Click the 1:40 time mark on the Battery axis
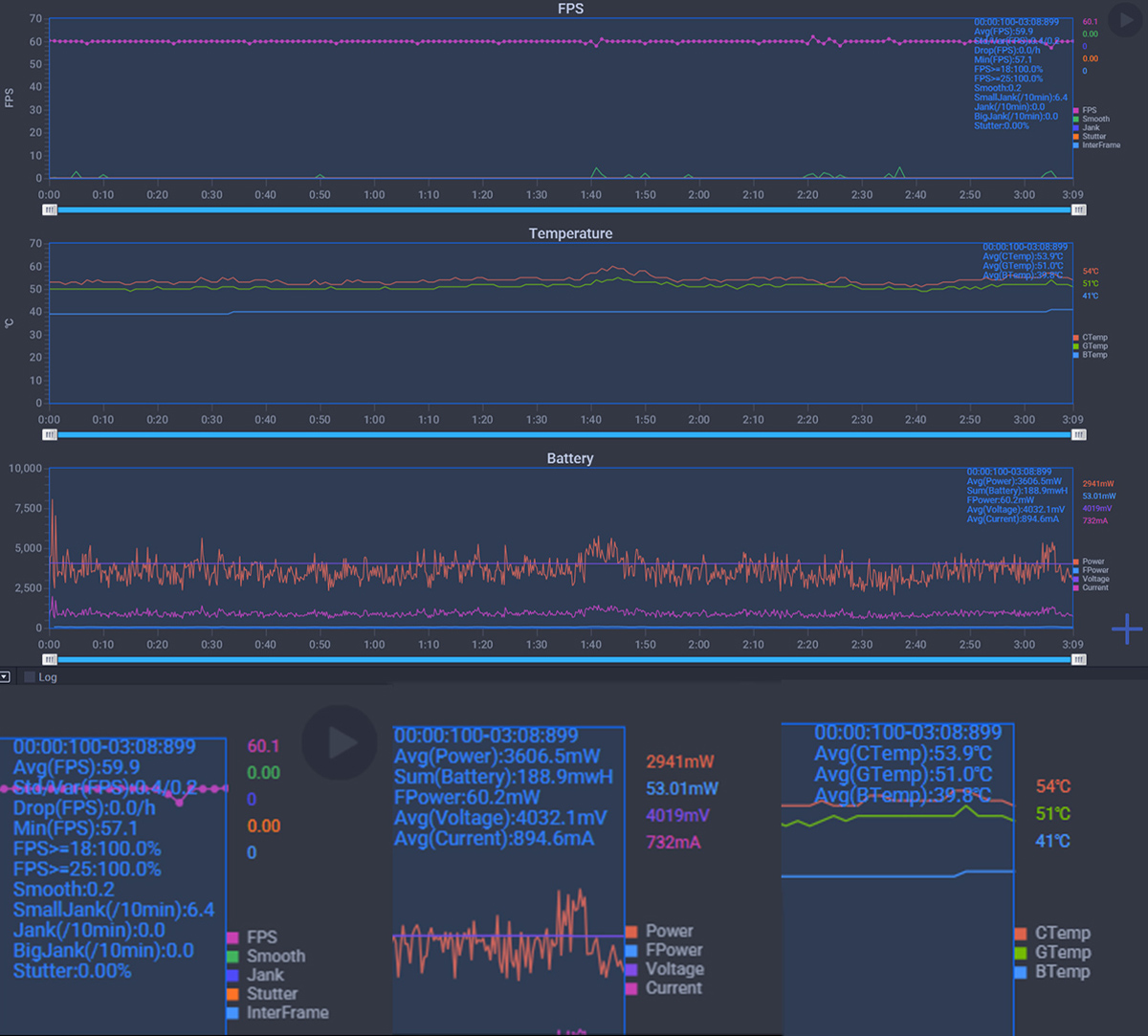Screen dimensions: 1148x1036 (591, 645)
